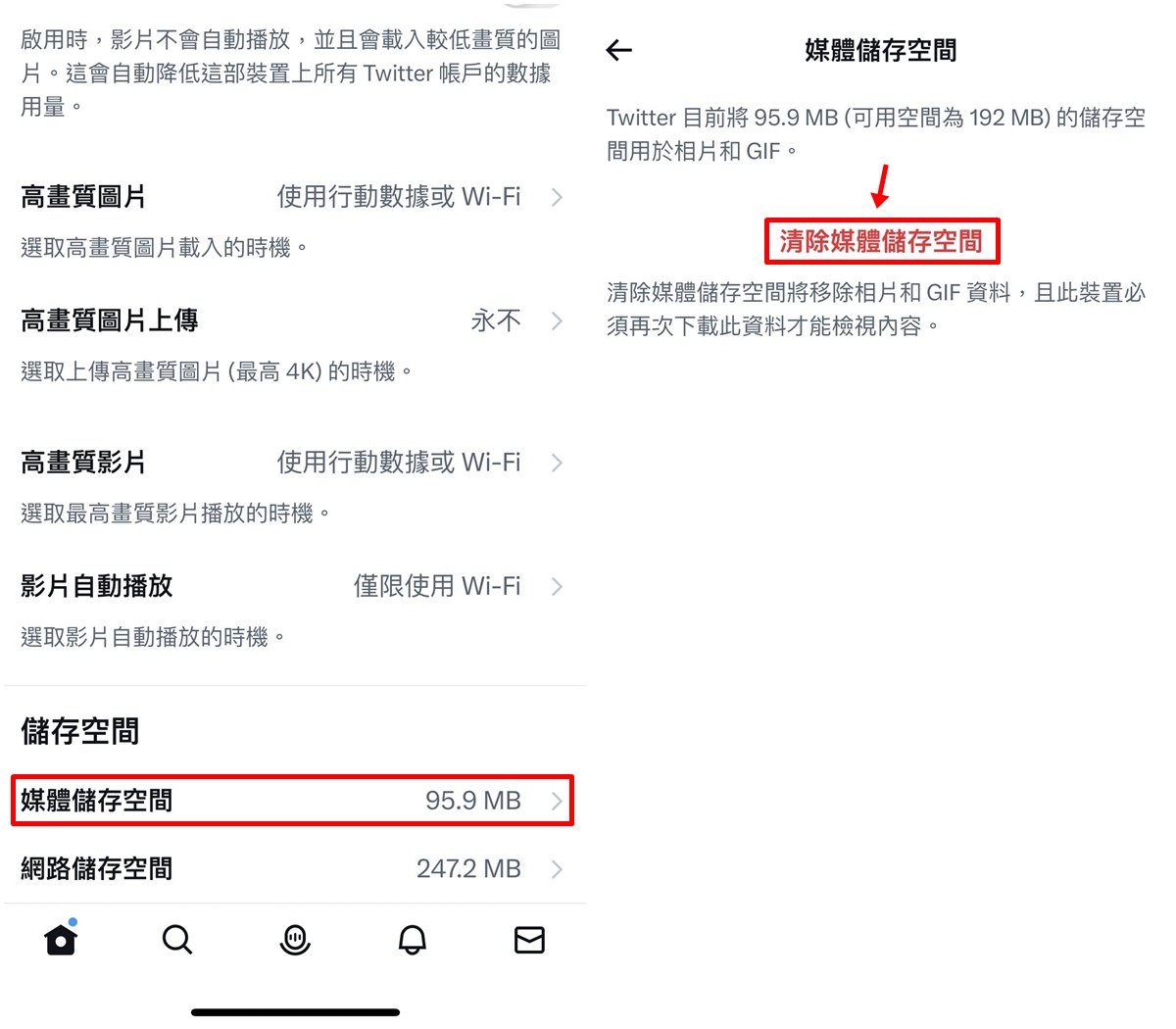Expand chevron next to 影片自動播放
This screenshot has height=1029, width=1176.
[557, 586]
